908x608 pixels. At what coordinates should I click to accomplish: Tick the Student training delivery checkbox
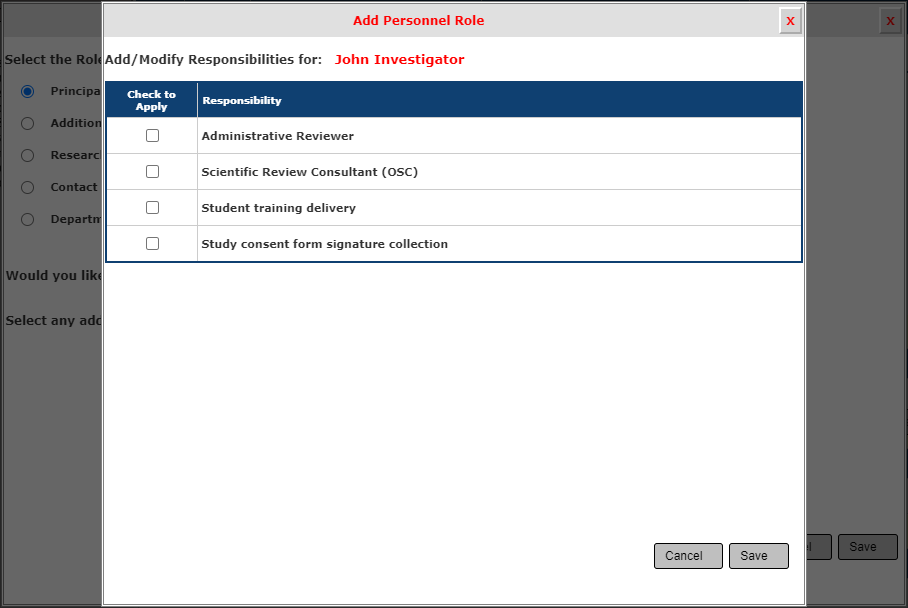tap(152, 207)
